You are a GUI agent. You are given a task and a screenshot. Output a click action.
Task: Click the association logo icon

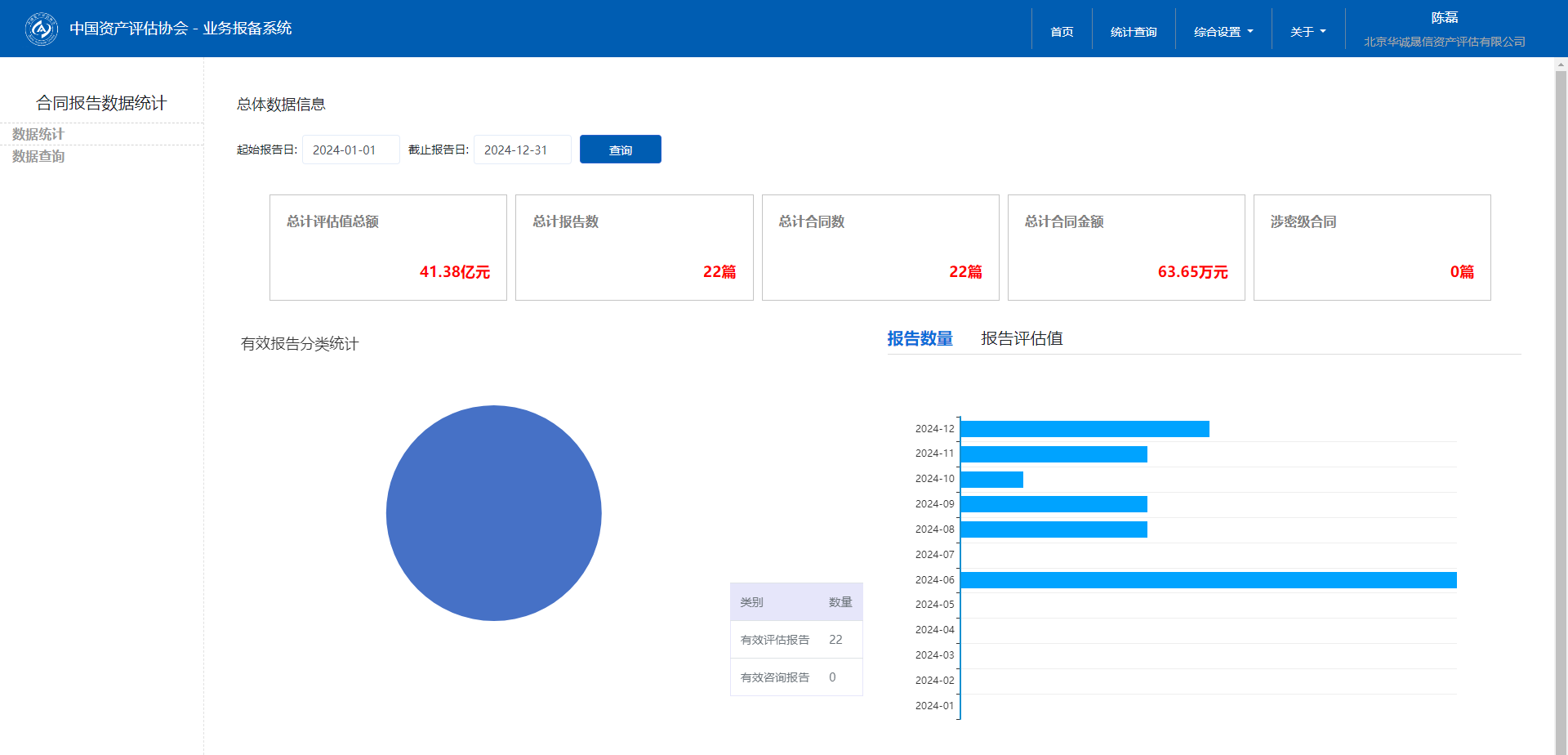pyautogui.click(x=42, y=29)
